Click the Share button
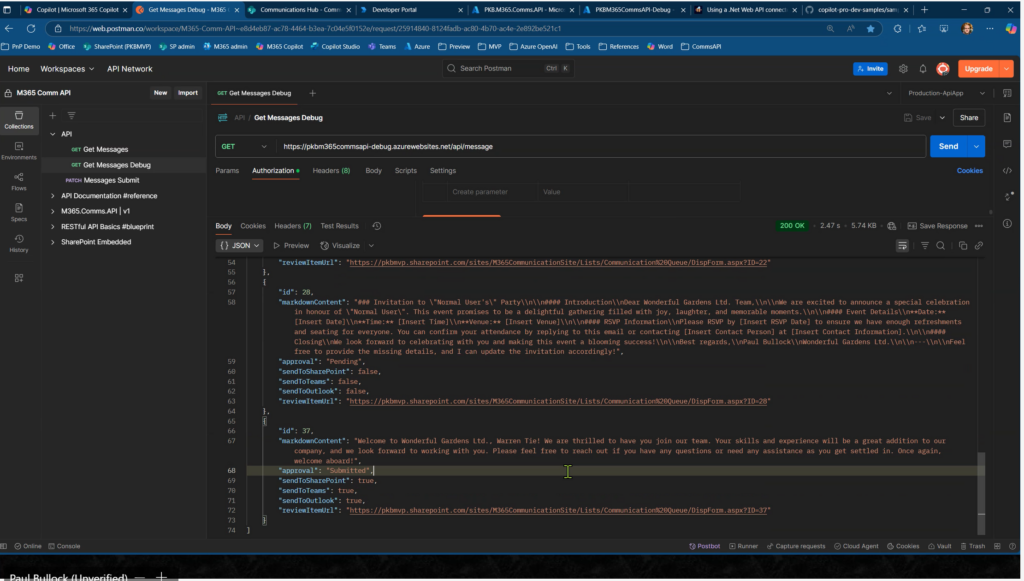 point(969,118)
